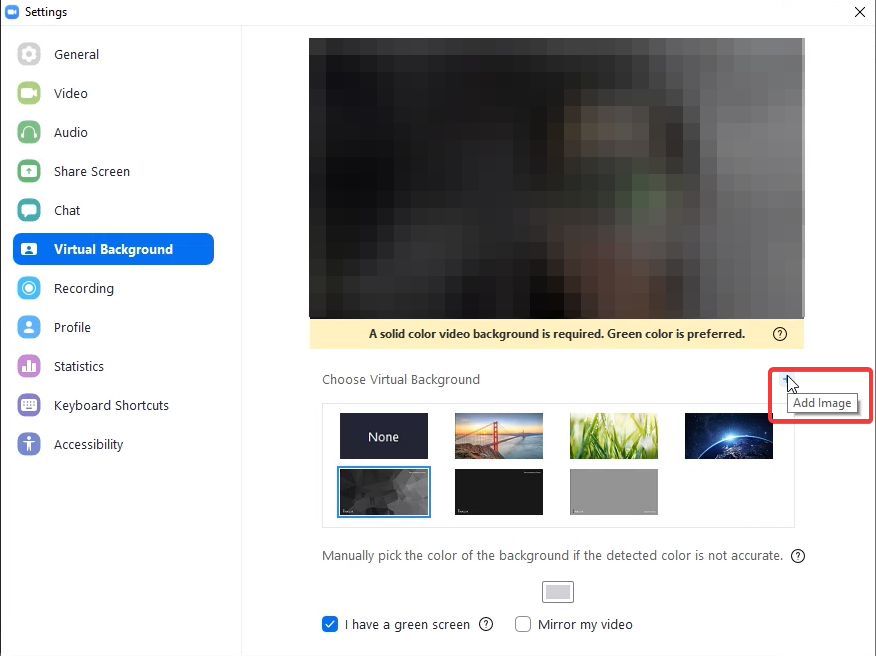Image resolution: width=876 pixels, height=656 pixels.
Task: Click the solid color background warning text
Action: coord(557,334)
